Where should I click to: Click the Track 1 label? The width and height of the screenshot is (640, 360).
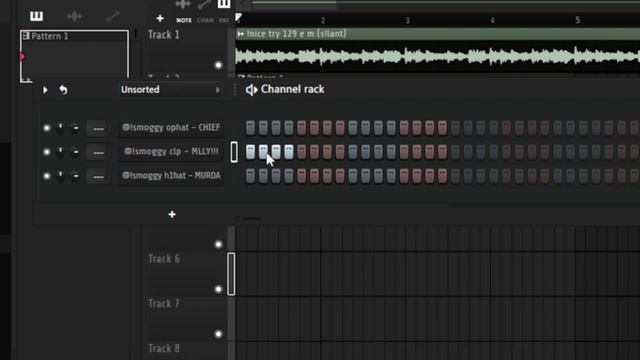[x=164, y=35]
